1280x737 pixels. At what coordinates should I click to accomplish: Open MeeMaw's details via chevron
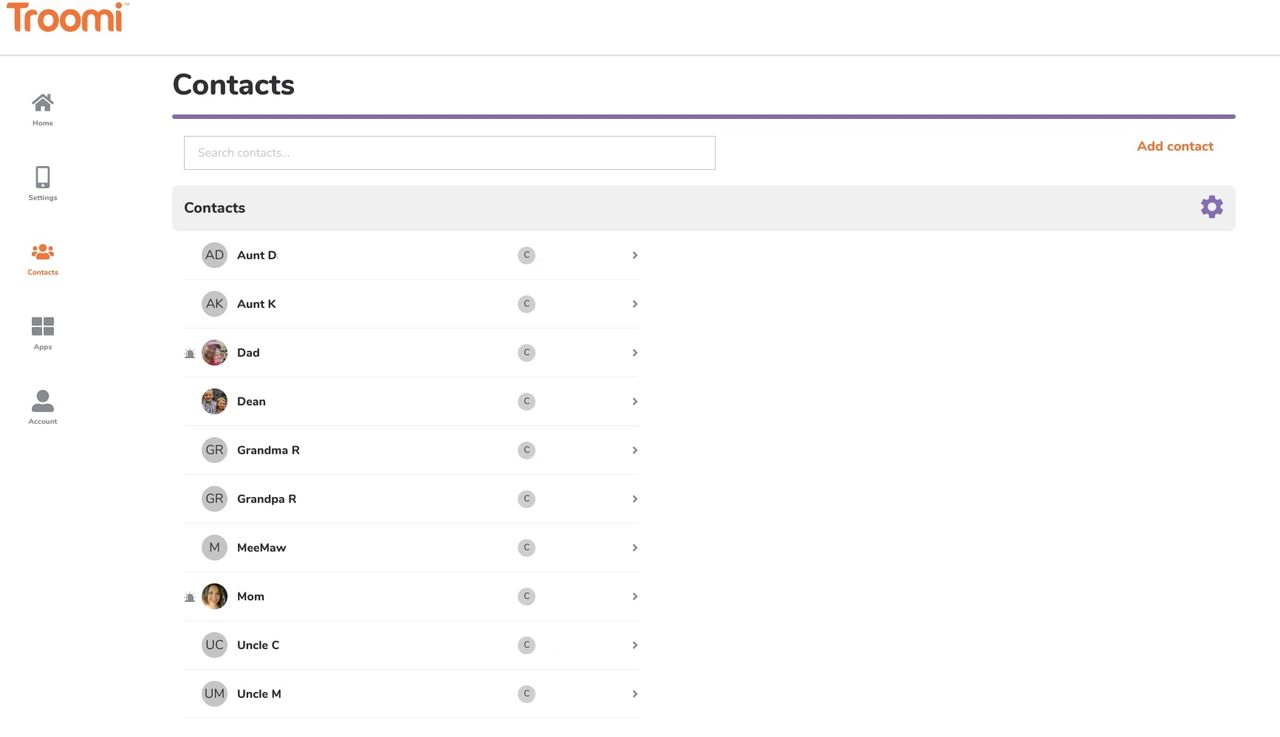coord(635,548)
